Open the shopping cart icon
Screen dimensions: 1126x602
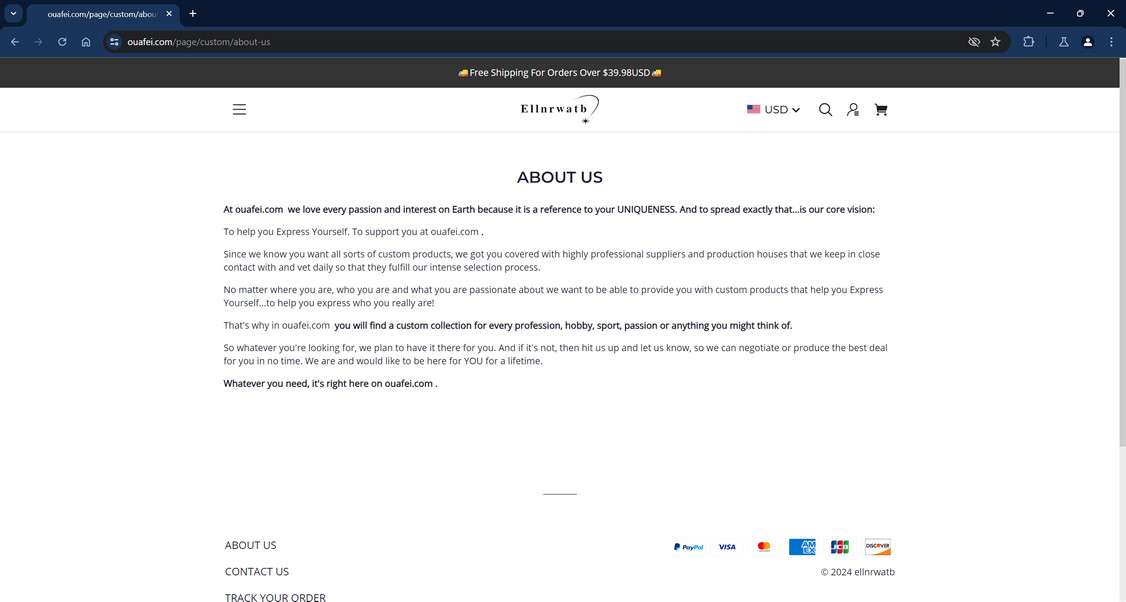880,109
